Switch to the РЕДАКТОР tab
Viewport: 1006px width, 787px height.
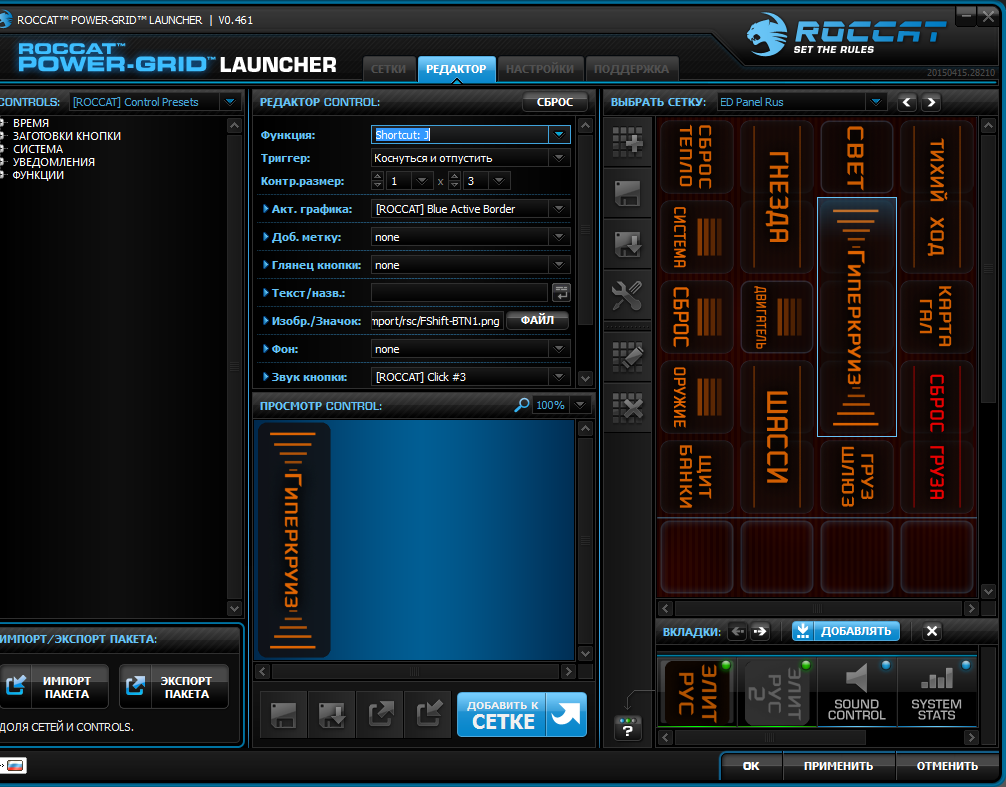click(x=456, y=69)
